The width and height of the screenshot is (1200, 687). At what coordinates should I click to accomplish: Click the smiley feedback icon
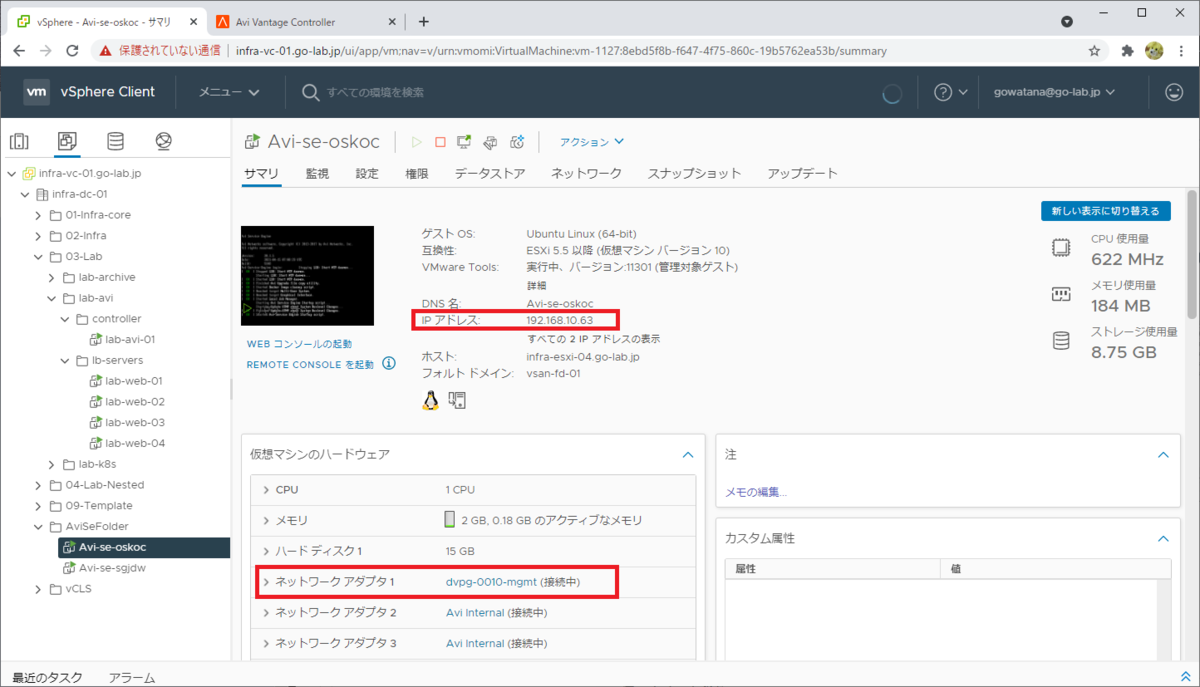(1174, 92)
